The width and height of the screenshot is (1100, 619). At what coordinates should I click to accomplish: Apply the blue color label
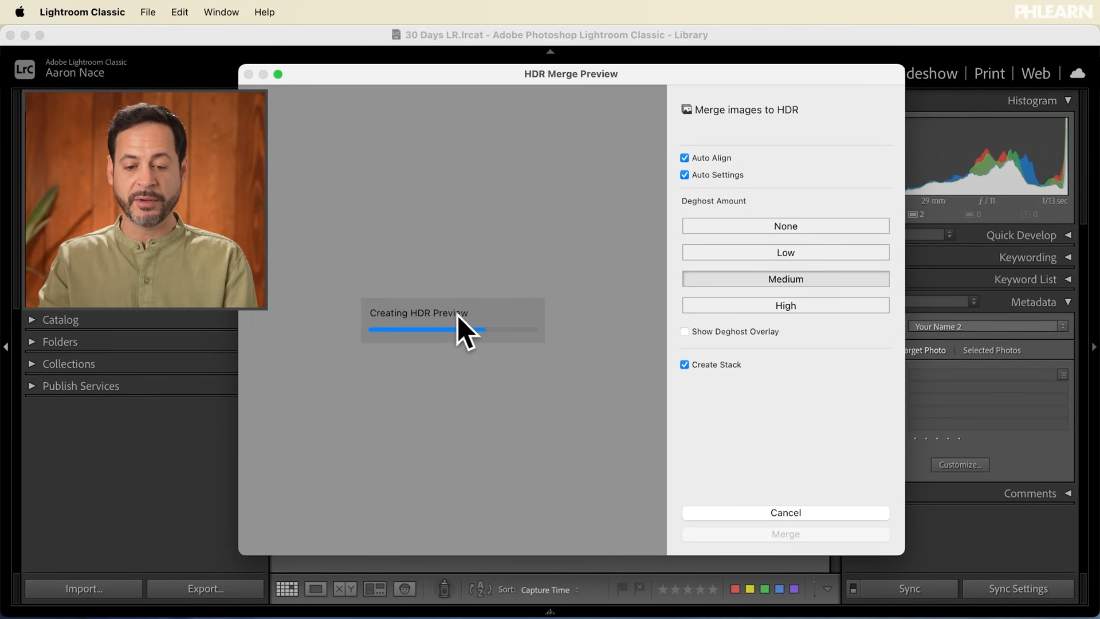[779, 589]
